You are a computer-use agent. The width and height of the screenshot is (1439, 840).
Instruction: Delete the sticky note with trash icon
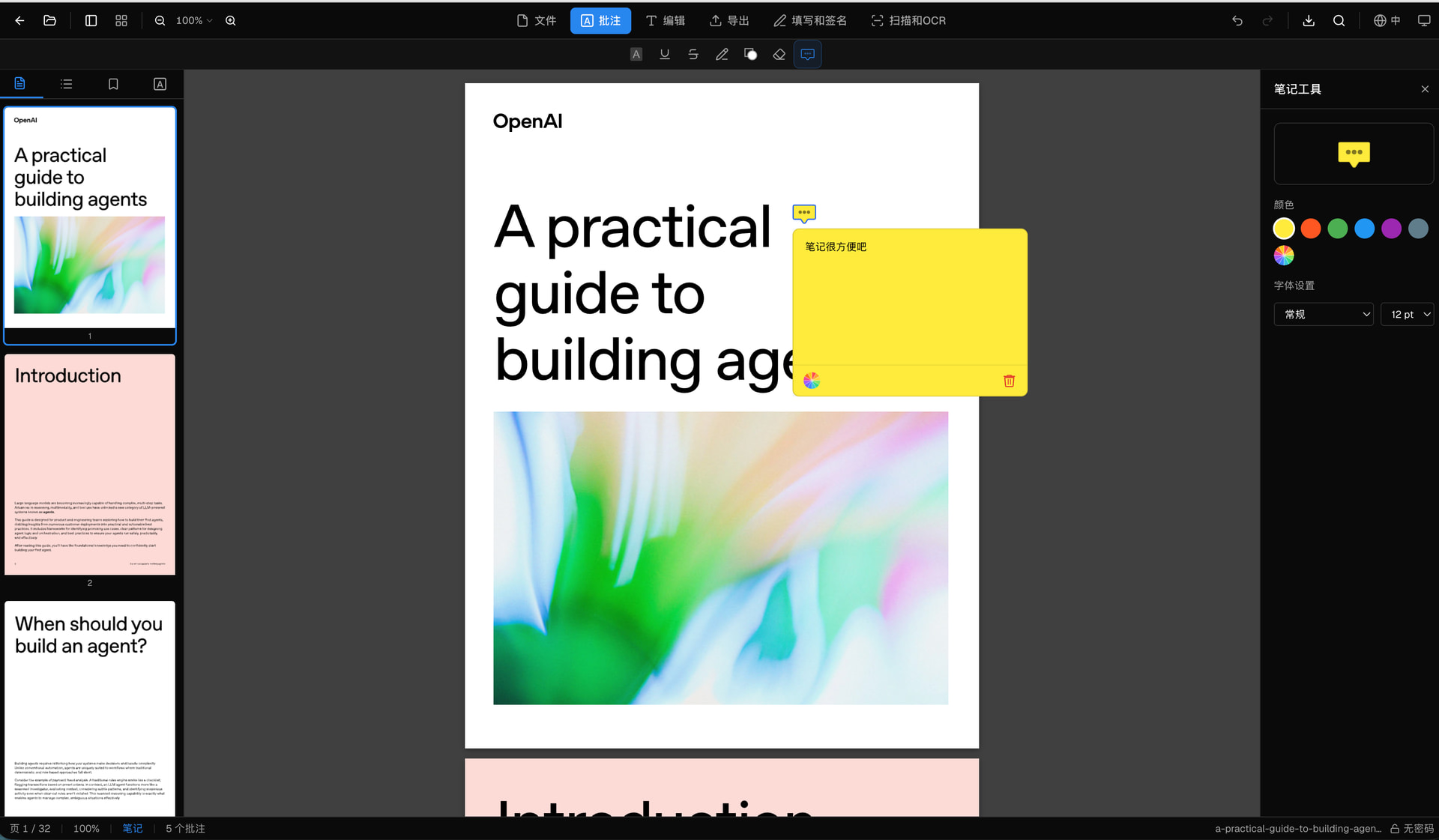[x=1009, y=381]
